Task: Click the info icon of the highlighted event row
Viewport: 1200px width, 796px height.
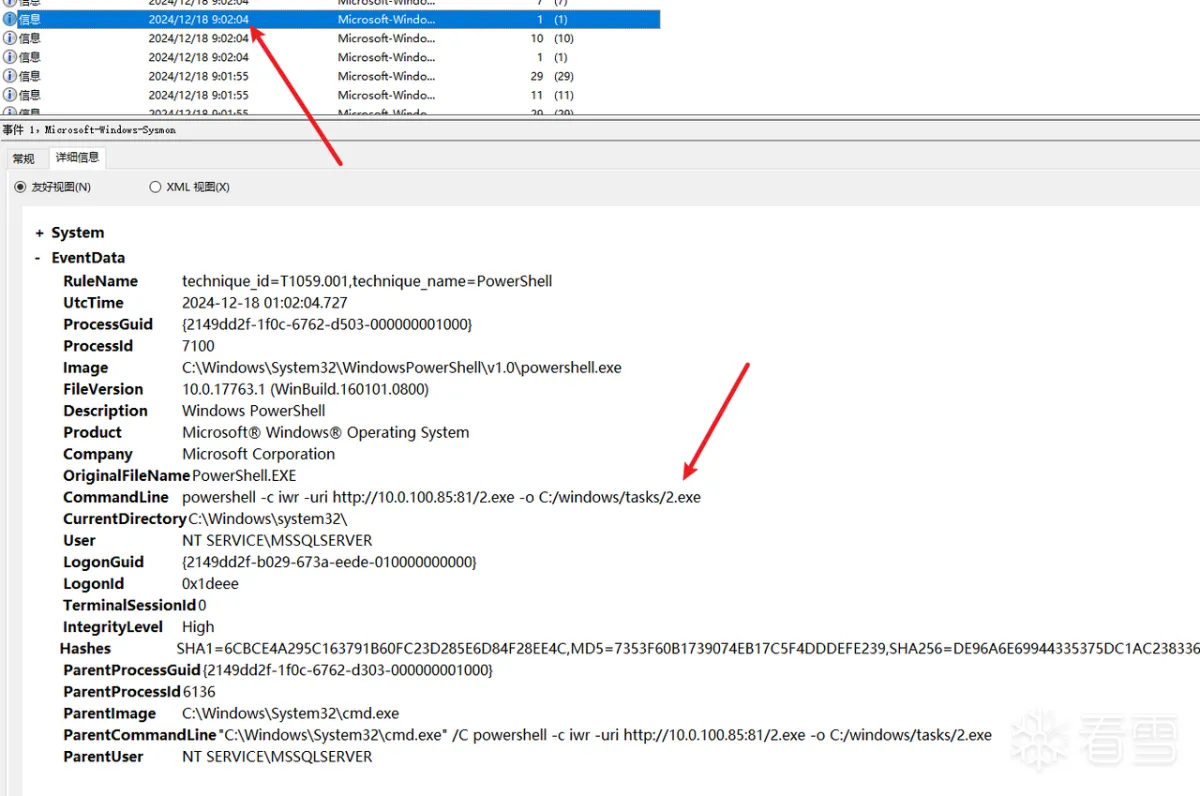Action: pos(10,19)
